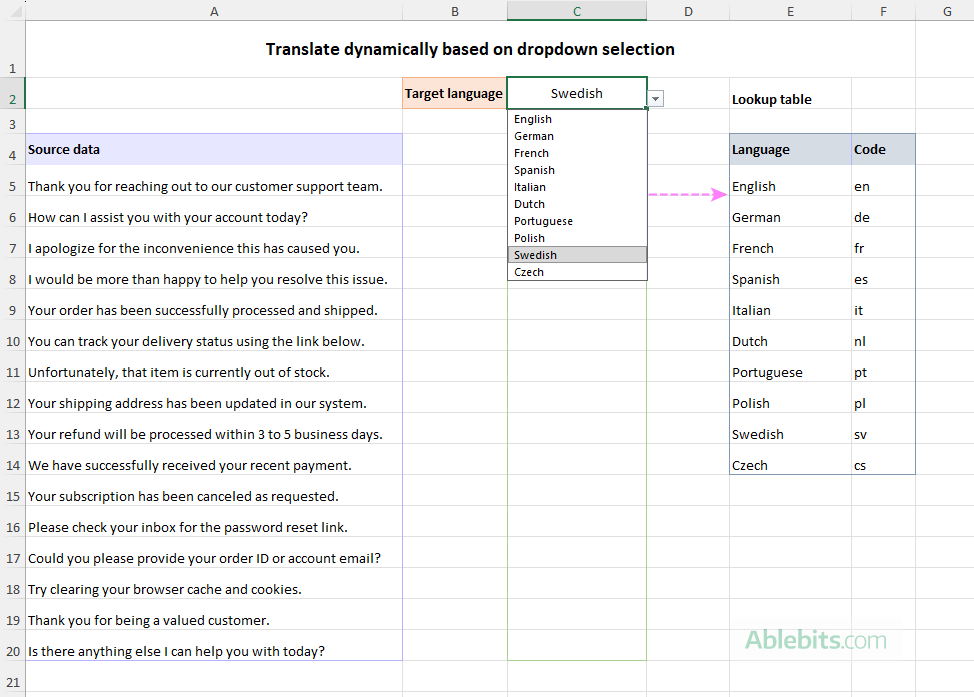Select column D header
The width and height of the screenshot is (974, 697).
[x=688, y=11]
